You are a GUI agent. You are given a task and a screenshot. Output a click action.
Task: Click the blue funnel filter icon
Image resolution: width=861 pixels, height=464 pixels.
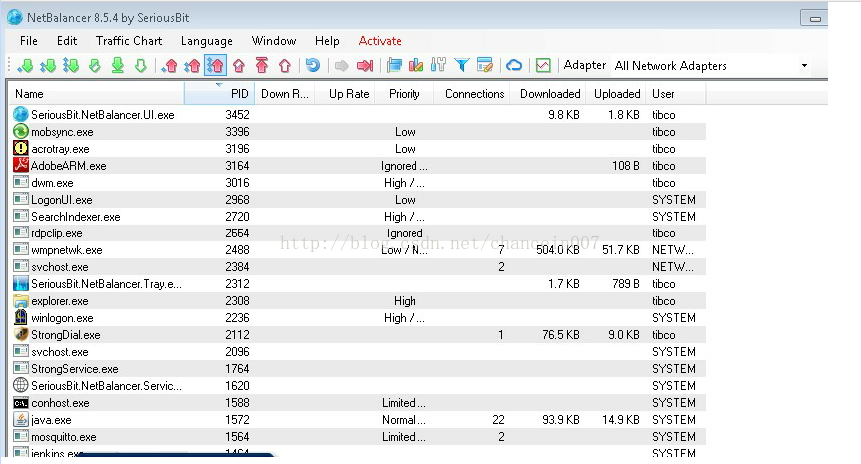tap(462, 65)
